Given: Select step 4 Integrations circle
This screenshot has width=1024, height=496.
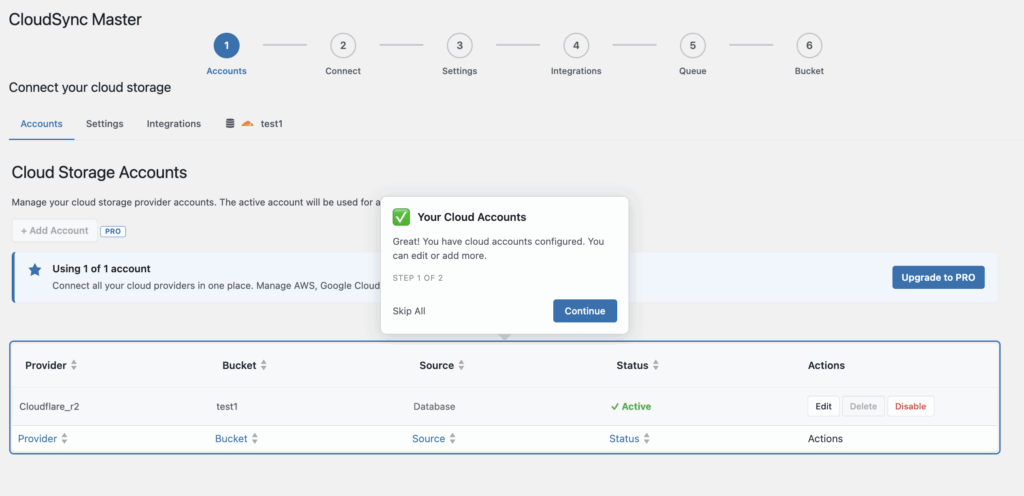Looking at the screenshot, I should [576, 45].
